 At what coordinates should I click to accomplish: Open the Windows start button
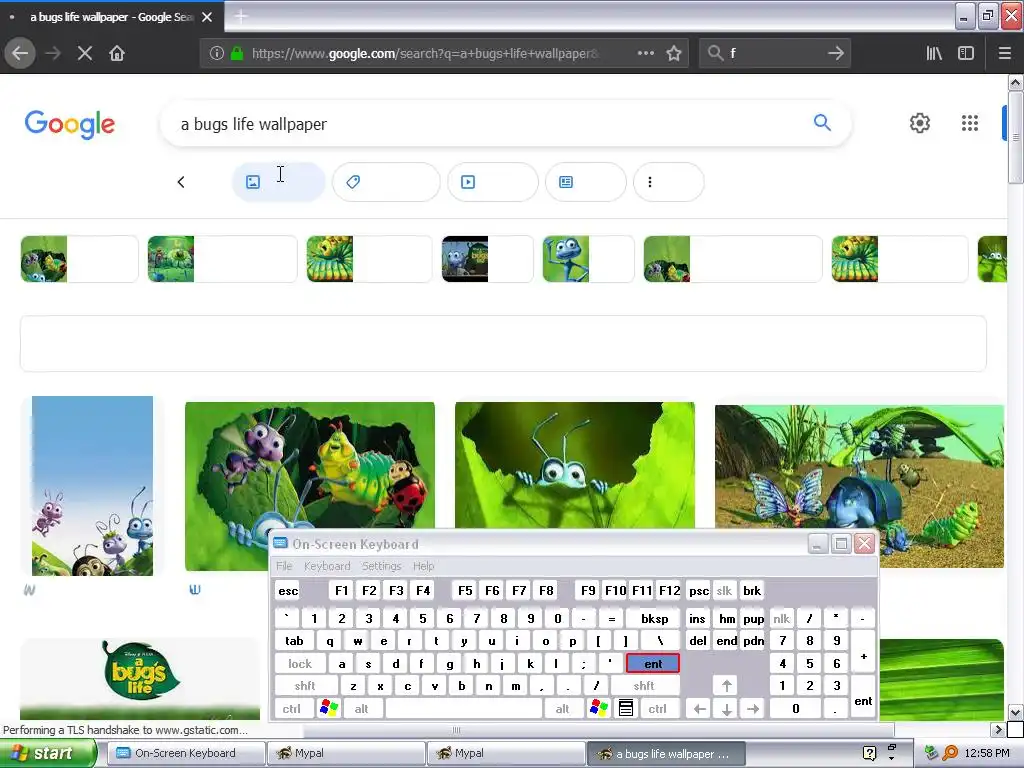pyautogui.click(x=48, y=753)
